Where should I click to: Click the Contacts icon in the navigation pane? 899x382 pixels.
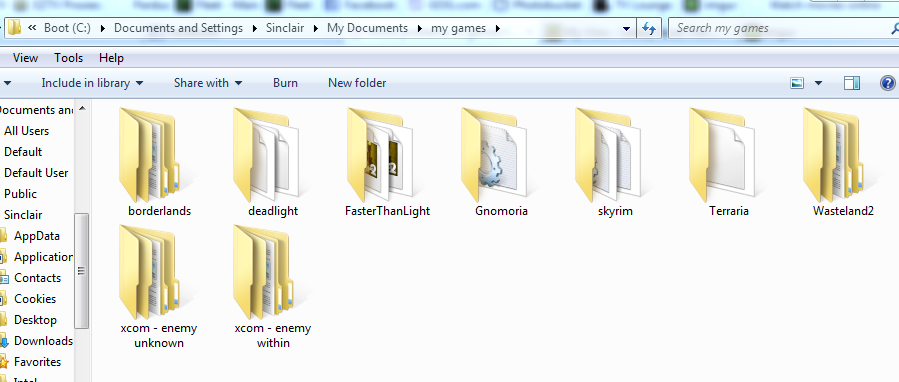point(4,278)
